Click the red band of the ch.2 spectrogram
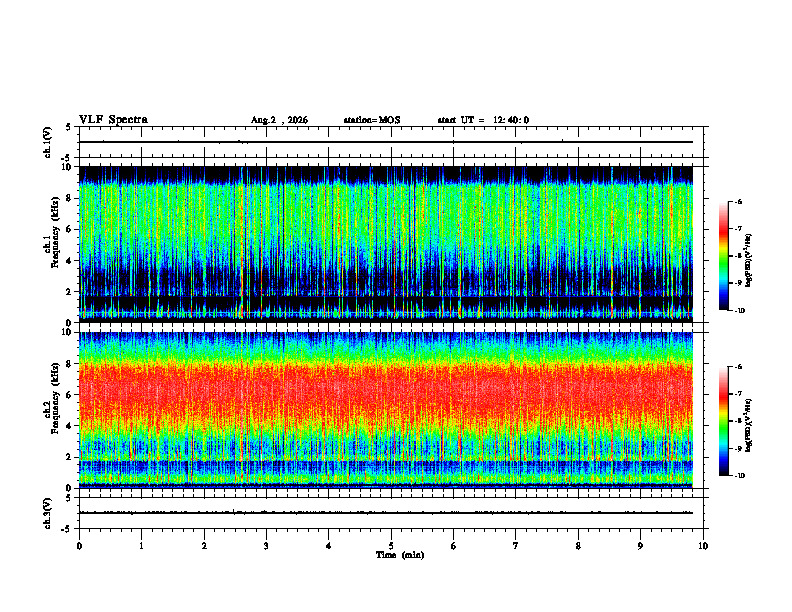This screenshot has width=792, height=612. (x=386, y=389)
